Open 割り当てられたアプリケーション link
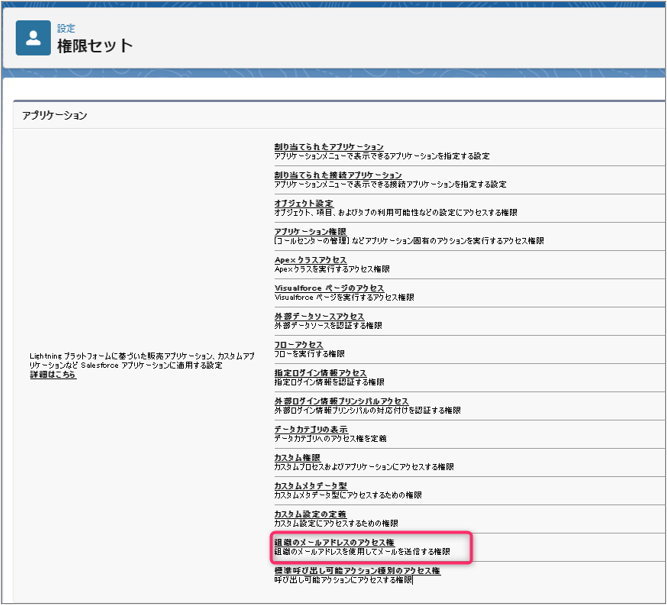 pyautogui.click(x=329, y=147)
